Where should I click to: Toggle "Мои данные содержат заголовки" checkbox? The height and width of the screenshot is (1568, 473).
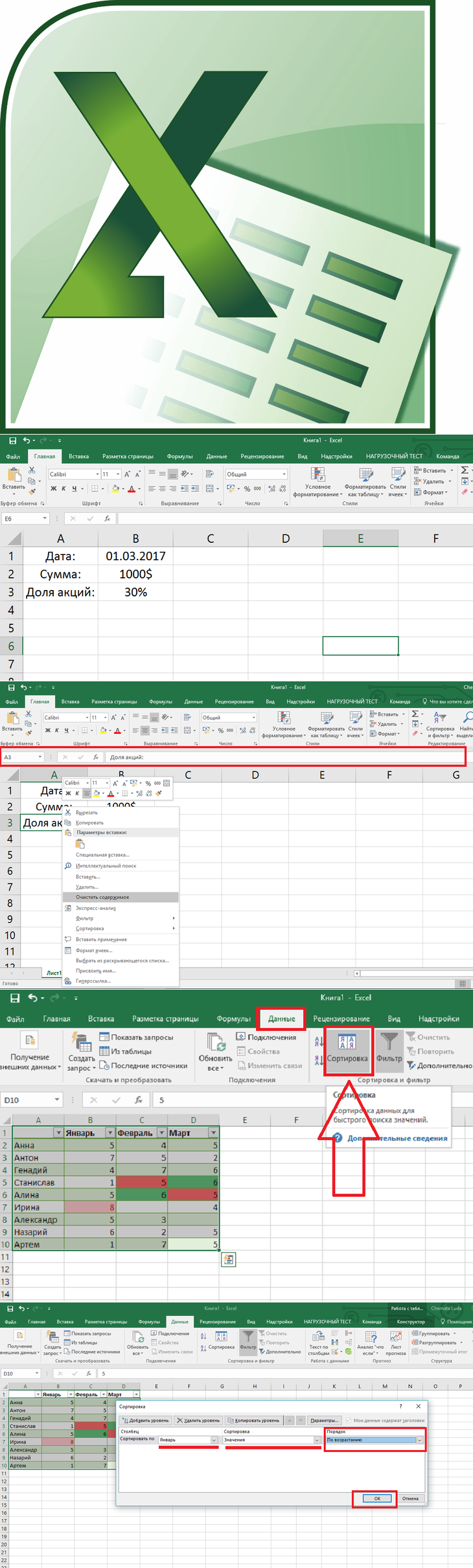pyautogui.click(x=348, y=1420)
